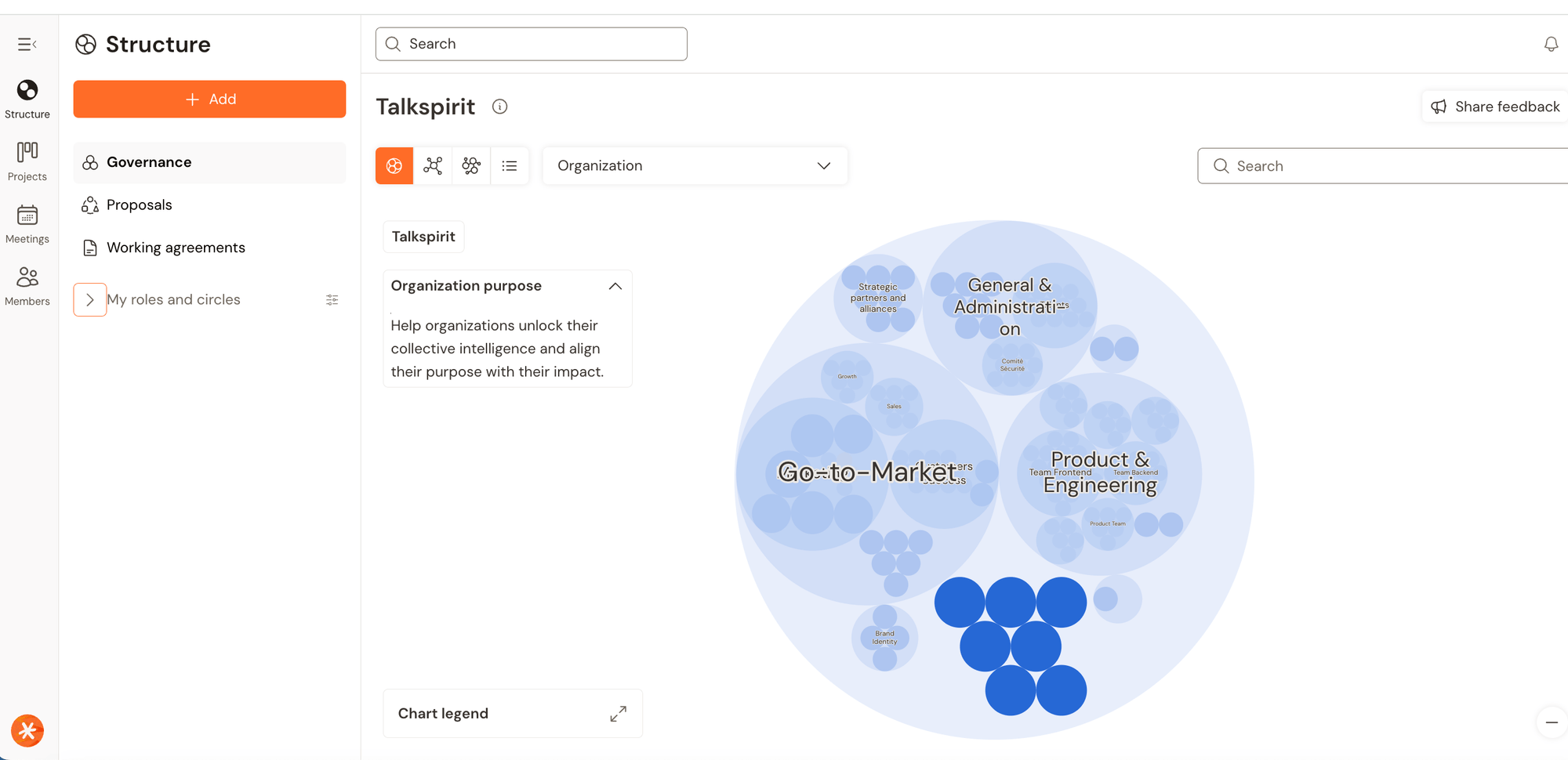Image resolution: width=1568 pixels, height=760 pixels.
Task: Select the circle packing chart view
Action: [394, 165]
